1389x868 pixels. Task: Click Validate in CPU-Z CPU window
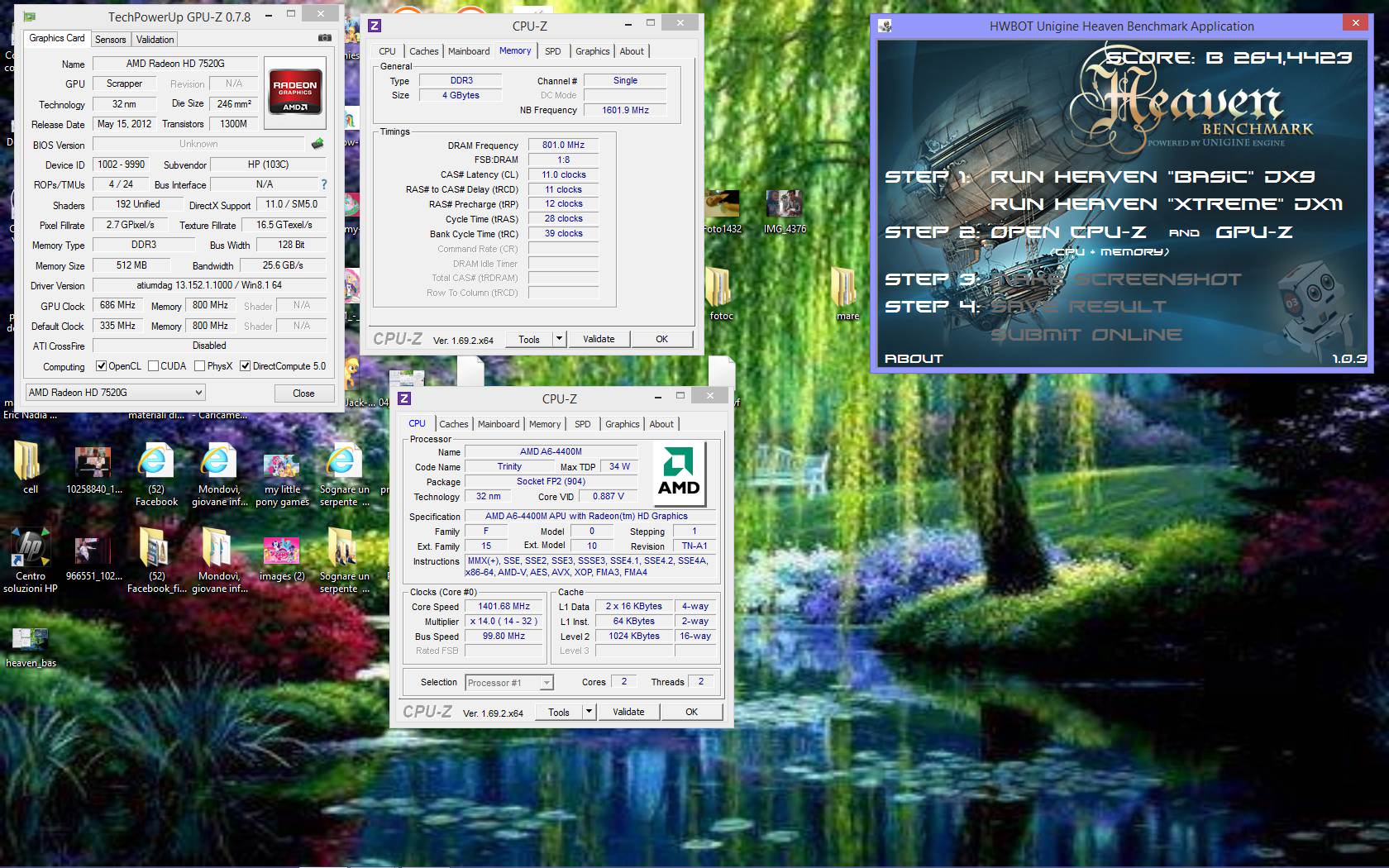point(628,712)
